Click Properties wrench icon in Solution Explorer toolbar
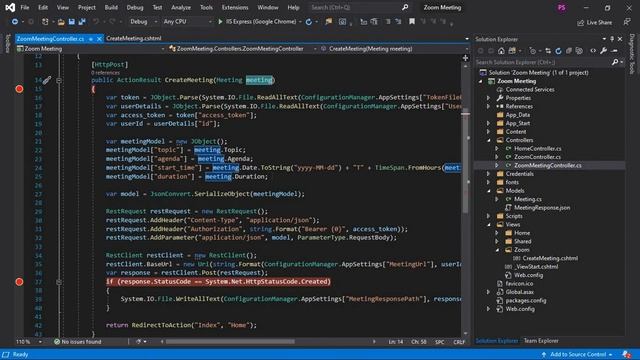Screen dimensions: 640x360 (604, 51)
